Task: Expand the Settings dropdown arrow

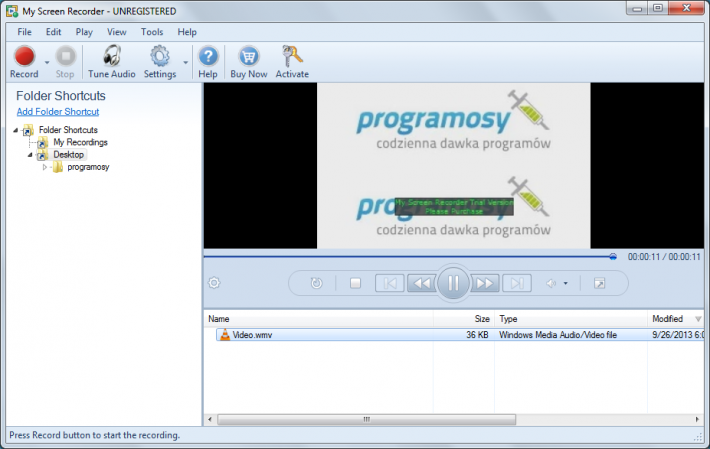Action: coord(186,62)
